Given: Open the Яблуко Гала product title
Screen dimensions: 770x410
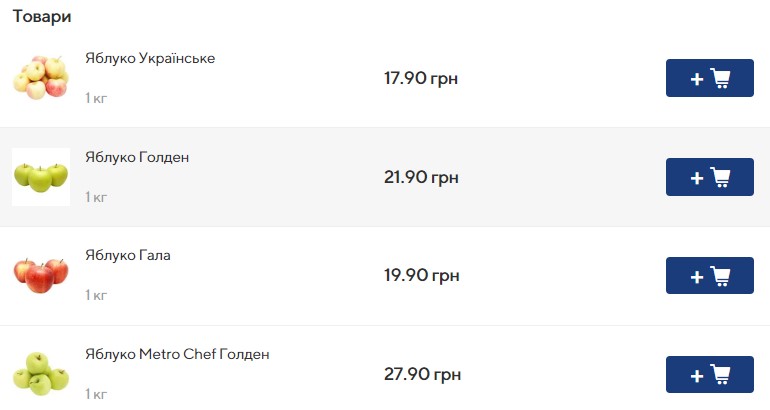Looking at the screenshot, I should pos(128,255).
